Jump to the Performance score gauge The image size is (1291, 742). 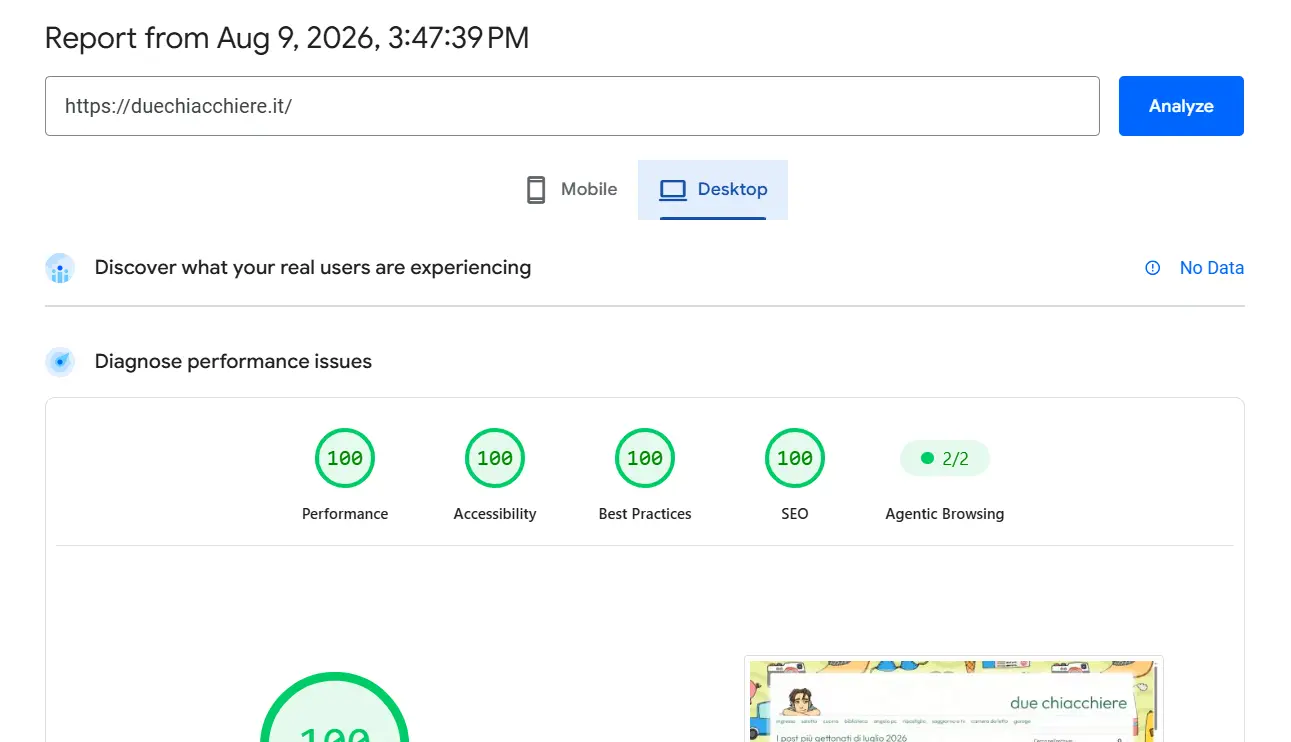tap(345, 458)
